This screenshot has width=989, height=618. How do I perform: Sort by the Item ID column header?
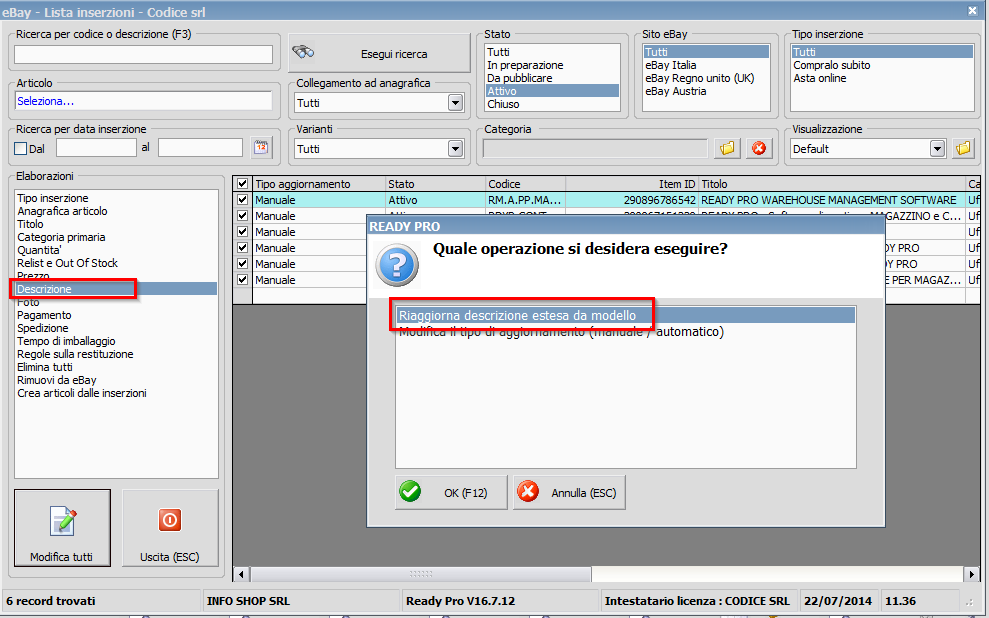pos(631,184)
